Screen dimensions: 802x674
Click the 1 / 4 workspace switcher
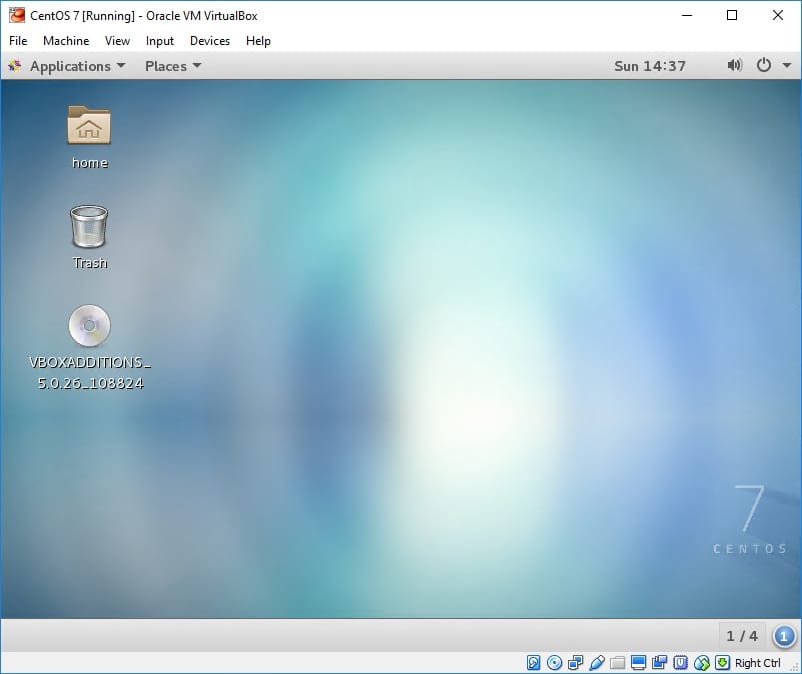(742, 636)
